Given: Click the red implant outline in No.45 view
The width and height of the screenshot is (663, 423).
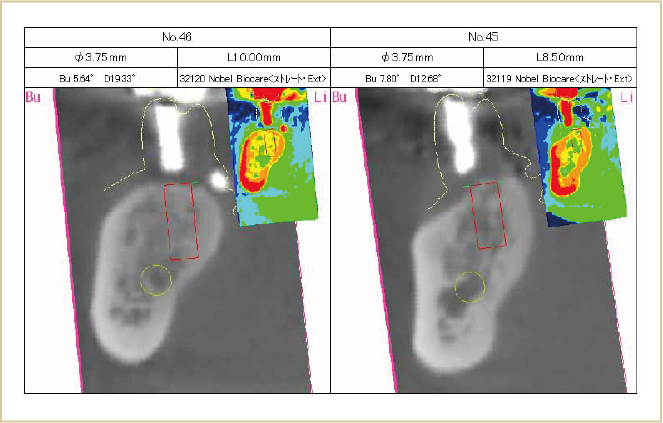Looking at the screenshot, I should point(487,215).
